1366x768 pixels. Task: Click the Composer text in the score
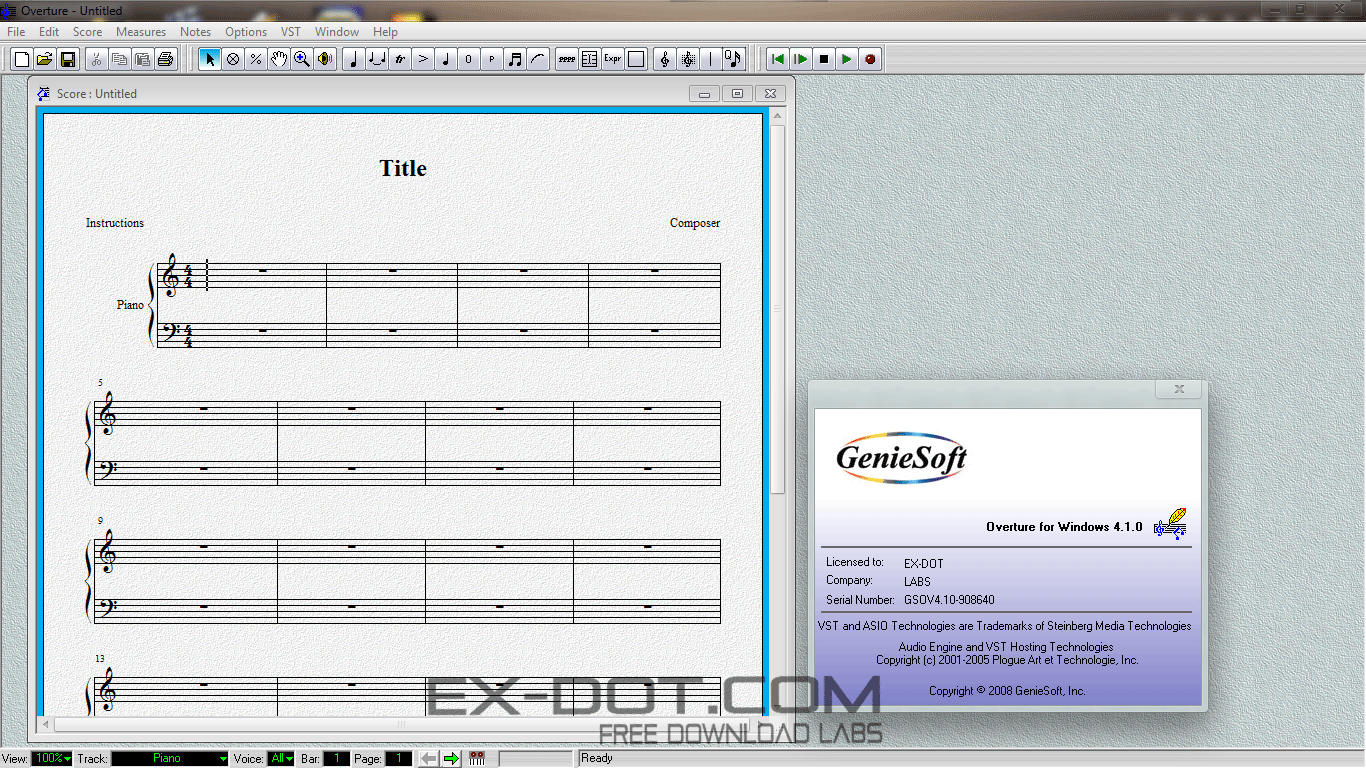coord(695,223)
